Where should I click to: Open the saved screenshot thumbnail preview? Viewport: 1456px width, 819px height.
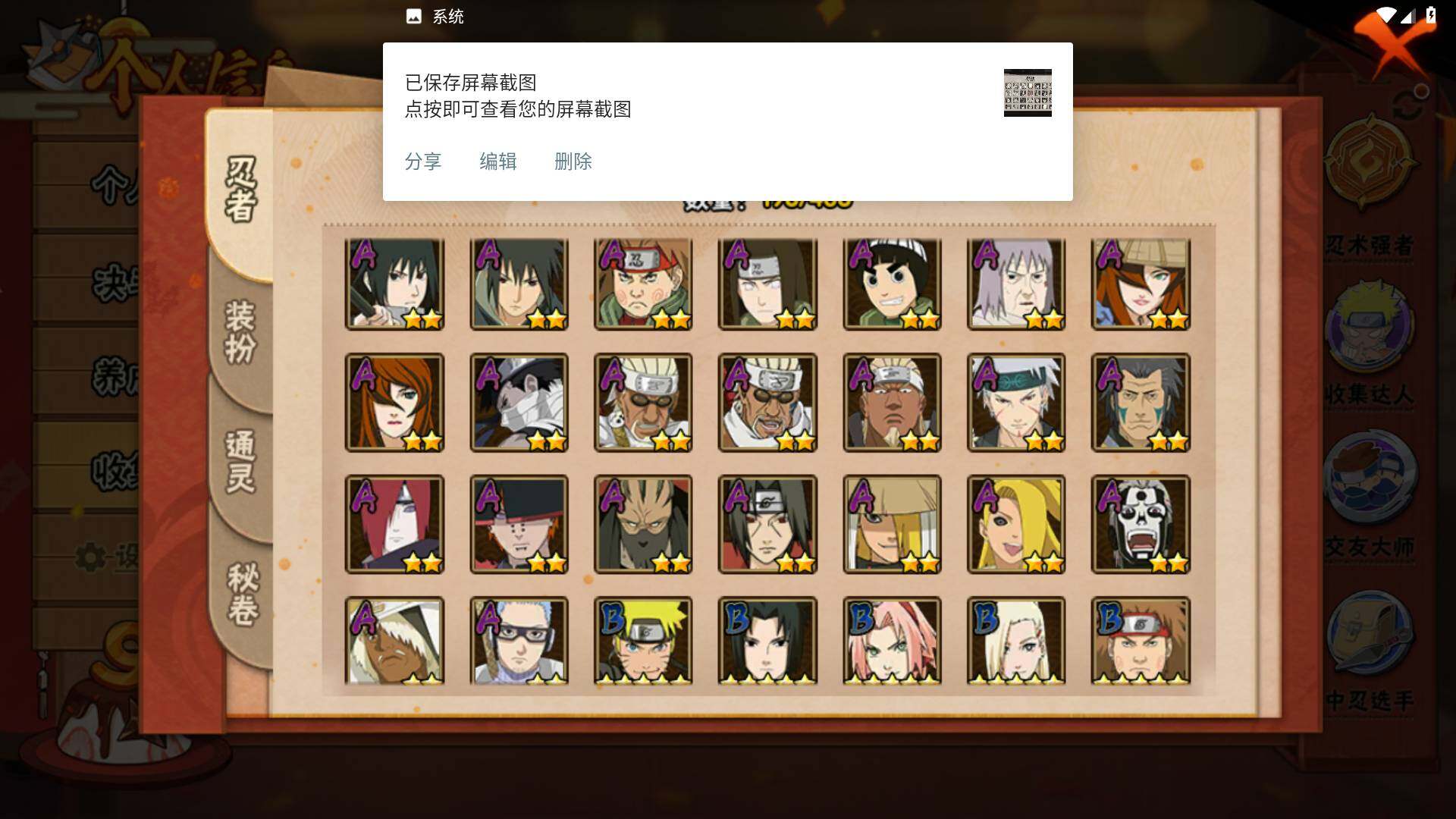[x=1028, y=93]
